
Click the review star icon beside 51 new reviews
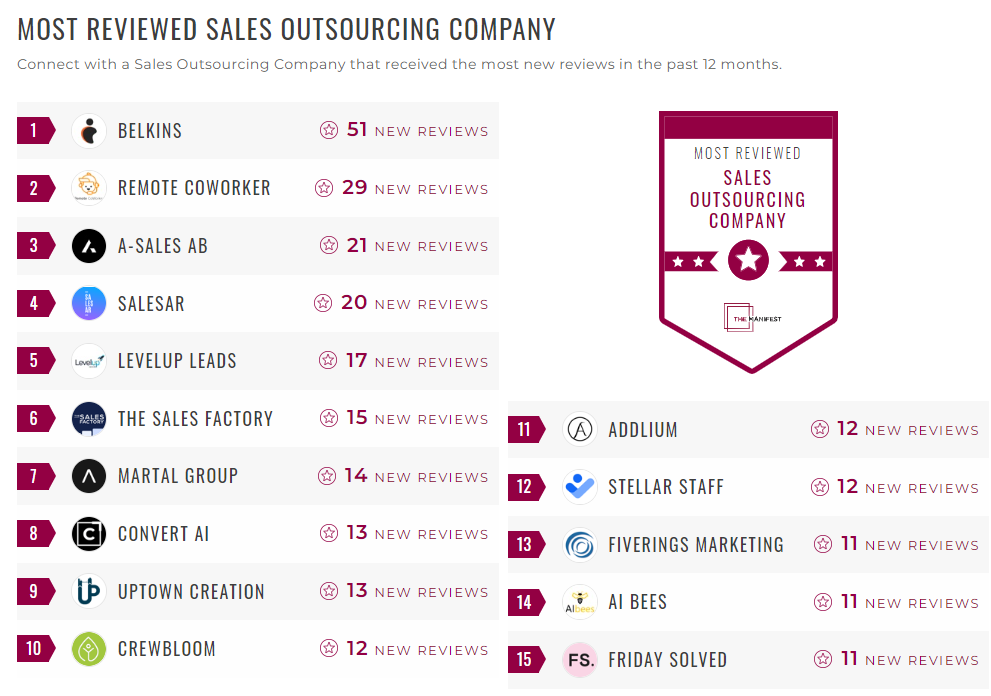[328, 130]
